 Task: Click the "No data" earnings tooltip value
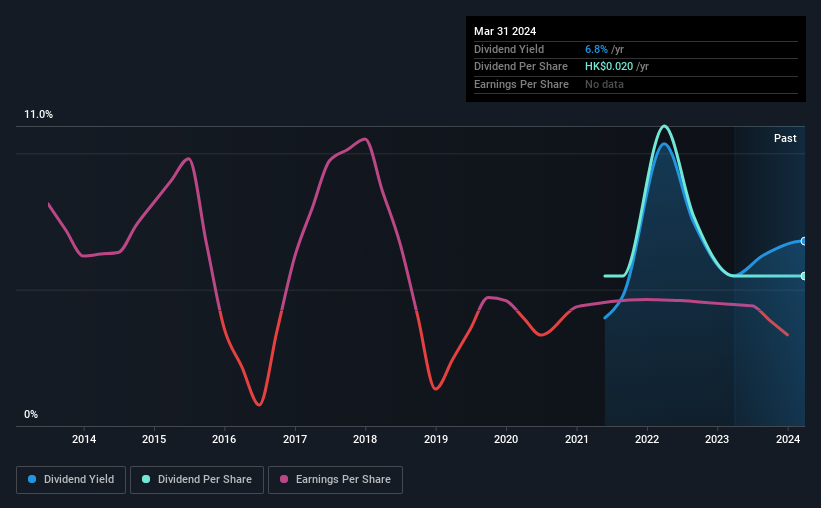[x=605, y=85]
